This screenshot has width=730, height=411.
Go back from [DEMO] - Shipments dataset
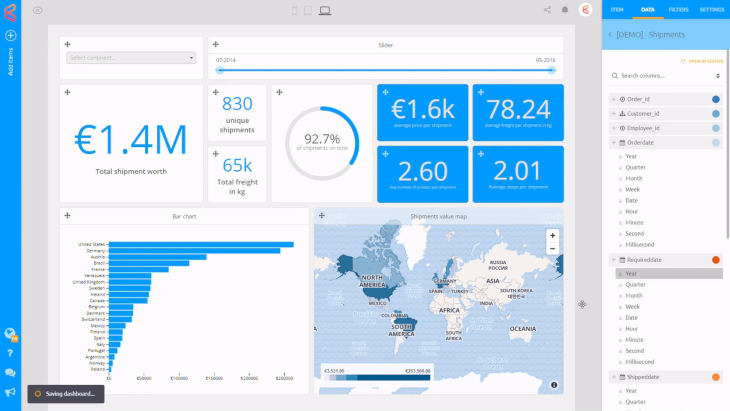coord(610,34)
